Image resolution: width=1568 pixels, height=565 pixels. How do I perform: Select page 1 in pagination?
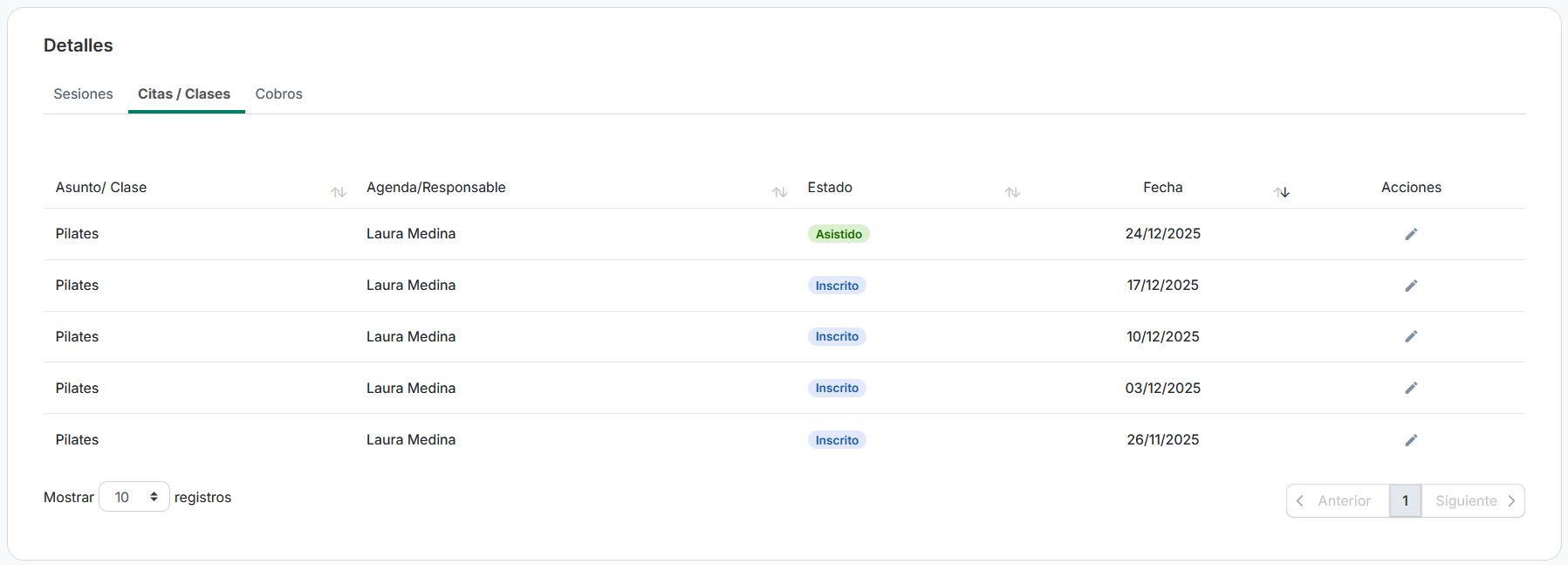point(1405,501)
